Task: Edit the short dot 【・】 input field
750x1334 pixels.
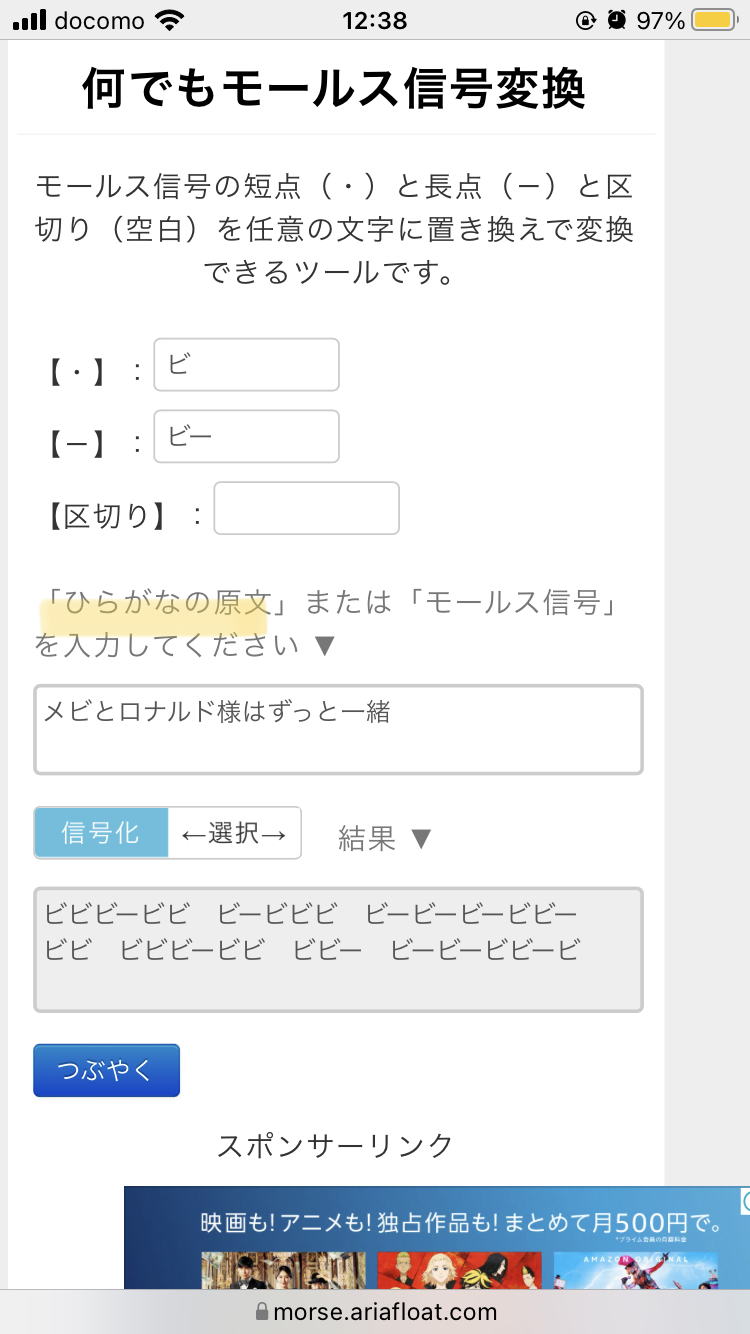Action: (x=246, y=364)
